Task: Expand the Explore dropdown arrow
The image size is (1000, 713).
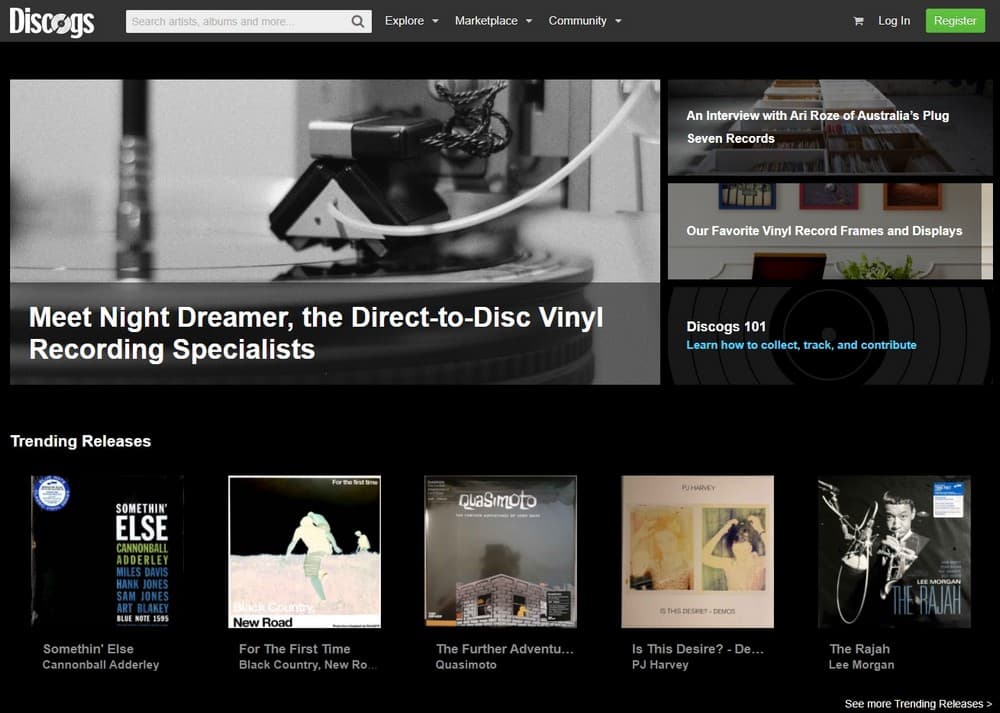Action: click(x=436, y=21)
